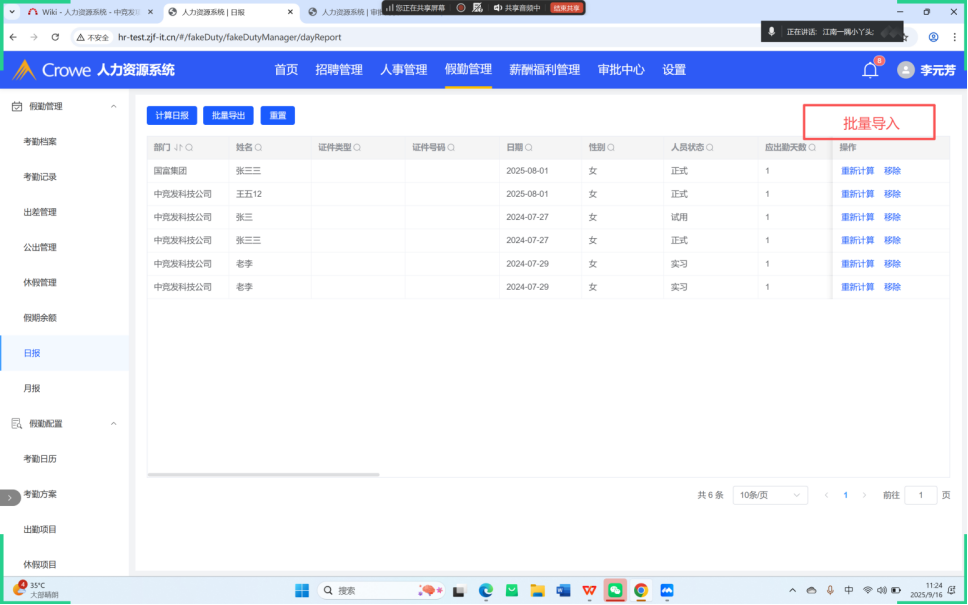This screenshot has height=605, width=968.
Task: Collapse the 假勤管理 sidebar group
Action: coord(114,106)
